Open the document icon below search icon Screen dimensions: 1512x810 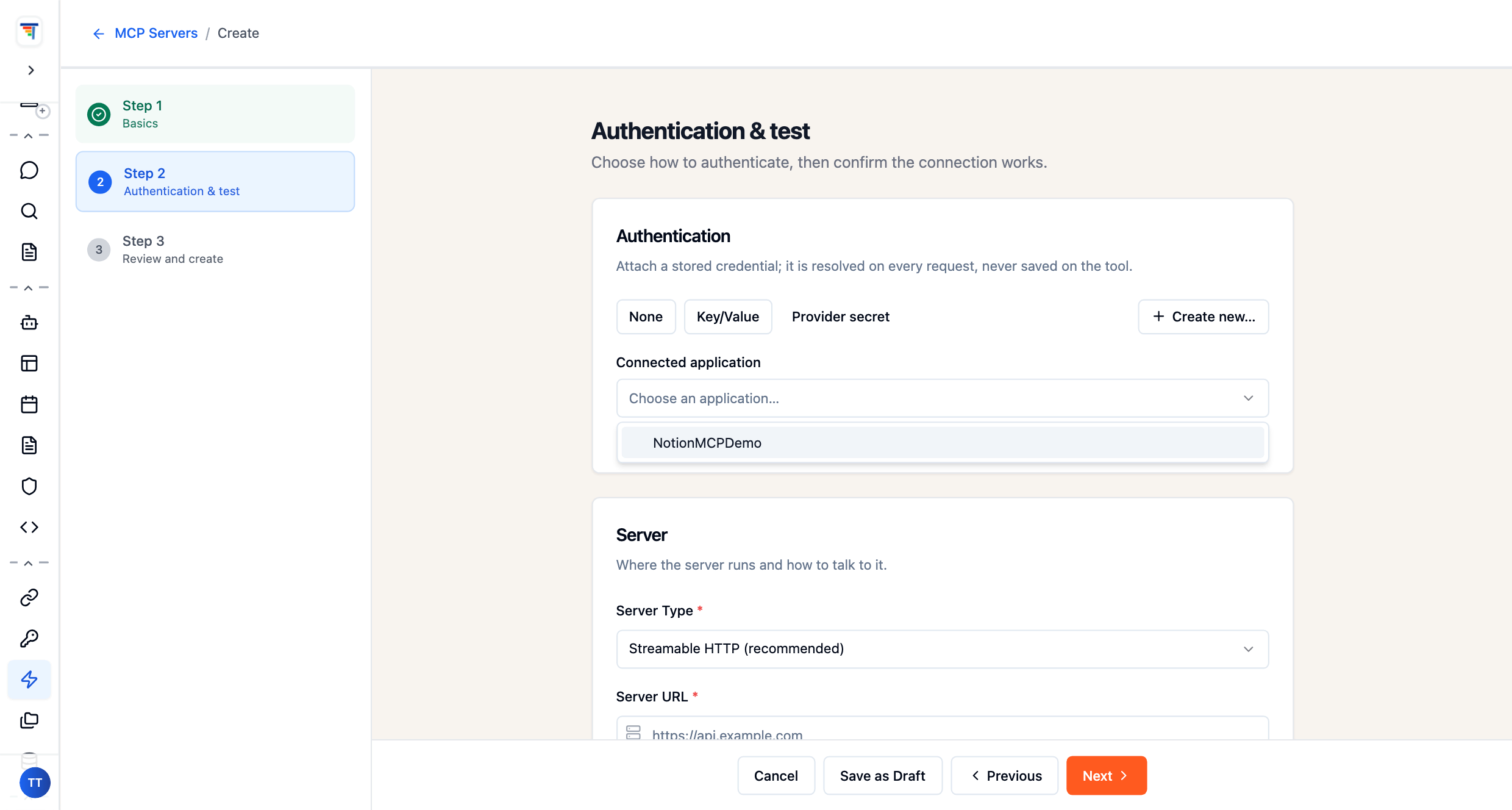29,252
